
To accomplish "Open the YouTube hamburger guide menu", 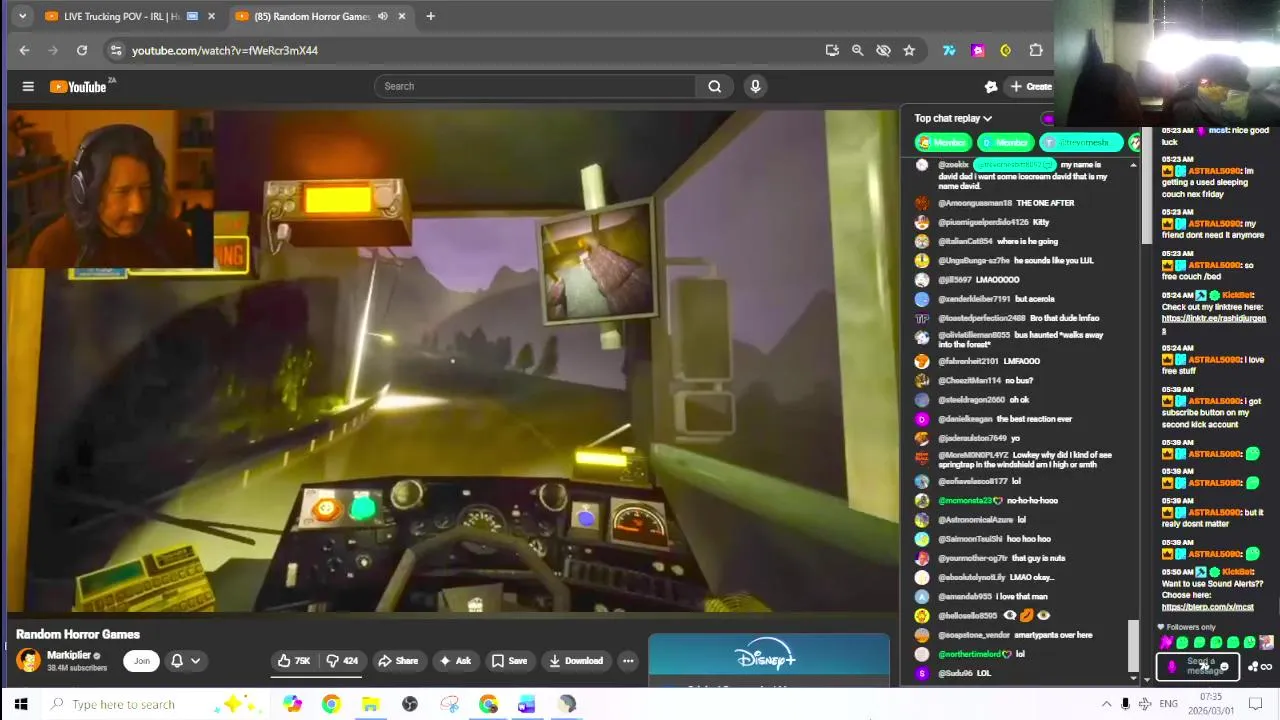I will [28, 87].
